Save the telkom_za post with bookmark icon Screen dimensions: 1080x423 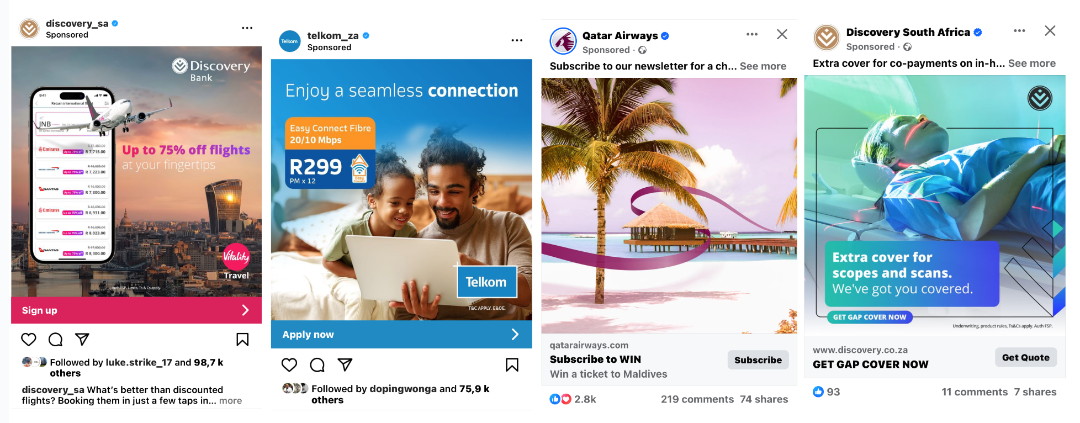(512, 364)
